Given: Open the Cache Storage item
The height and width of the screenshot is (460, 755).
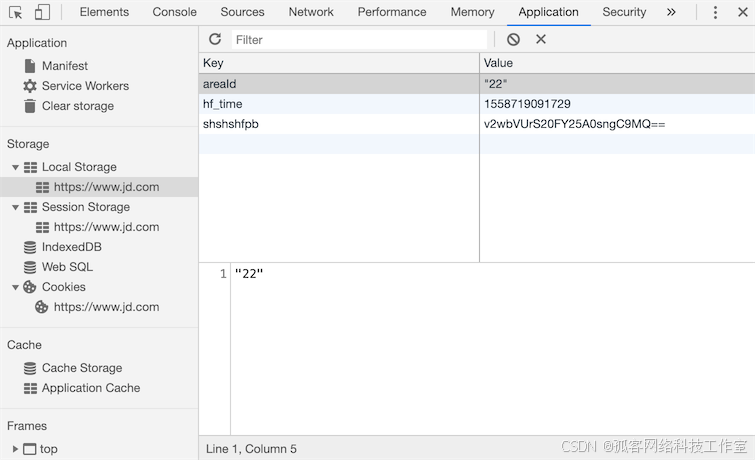Looking at the screenshot, I should pos(82,368).
